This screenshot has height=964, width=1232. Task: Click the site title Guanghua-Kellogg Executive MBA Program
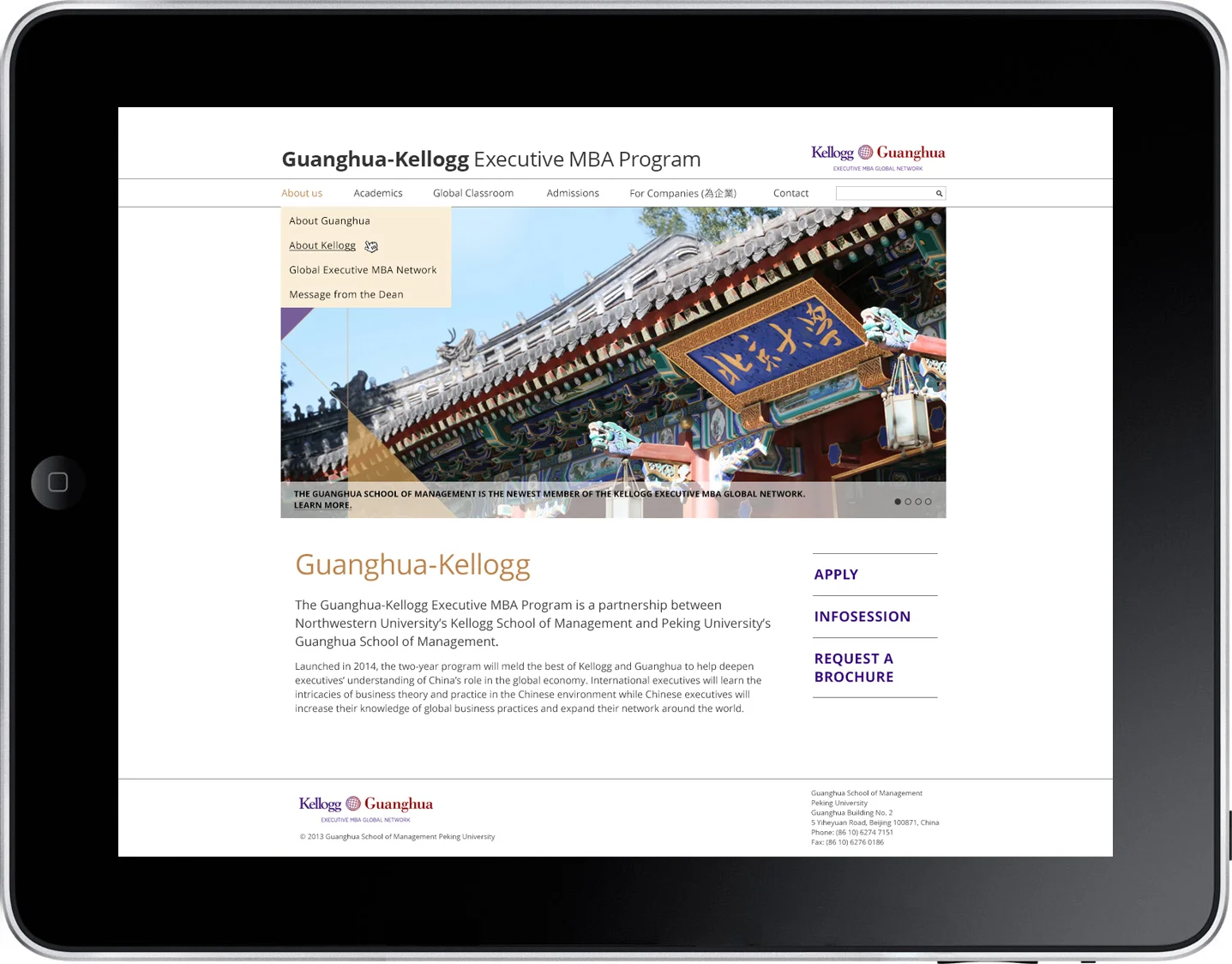[x=491, y=160]
